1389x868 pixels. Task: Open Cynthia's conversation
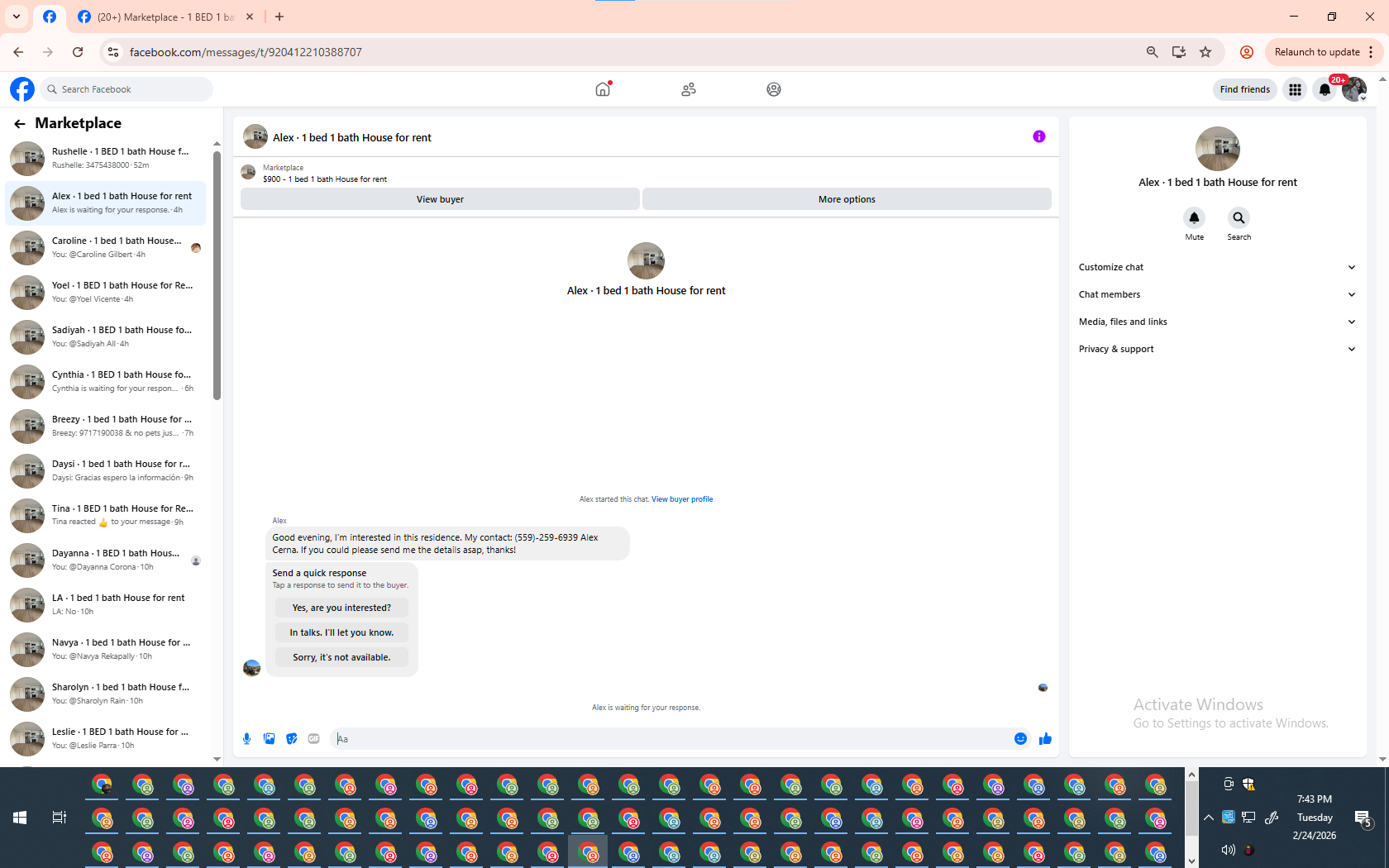pos(106,381)
